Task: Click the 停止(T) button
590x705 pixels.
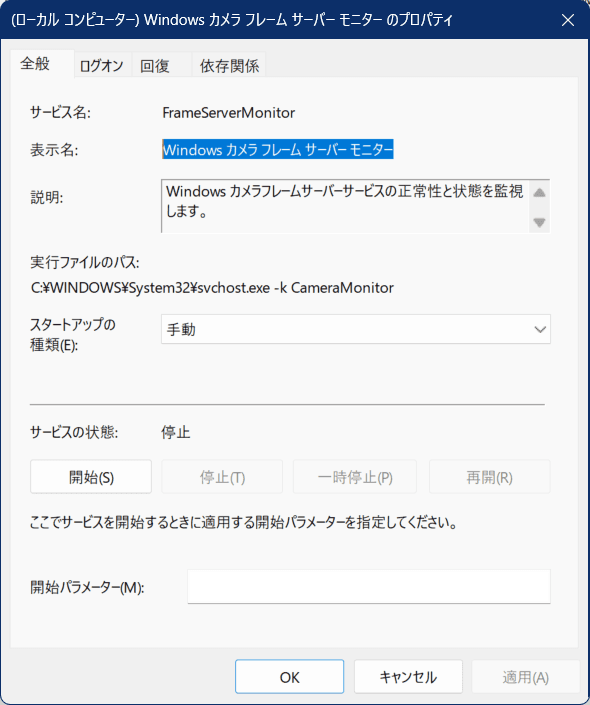Action: pyautogui.click(x=222, y=477)
